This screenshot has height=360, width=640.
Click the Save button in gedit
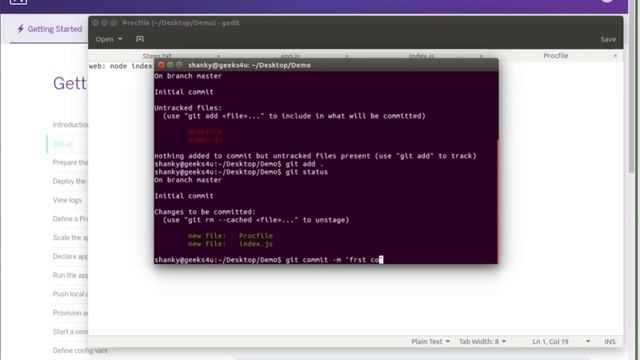point(608,39)
